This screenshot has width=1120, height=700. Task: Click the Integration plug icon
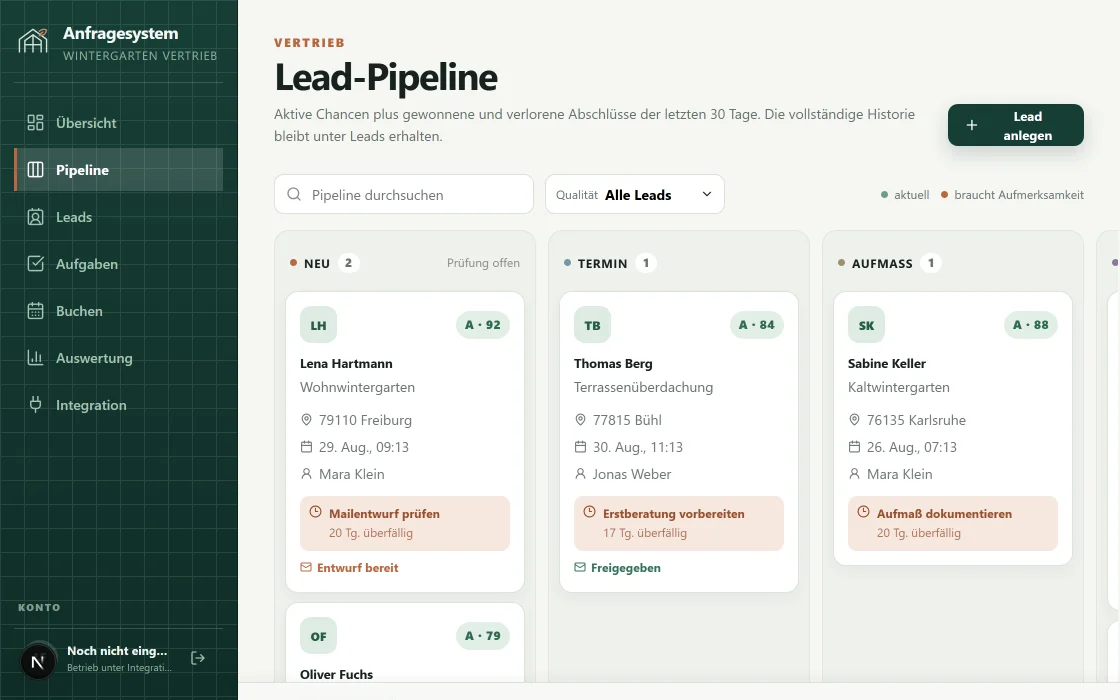coord(35,405)
